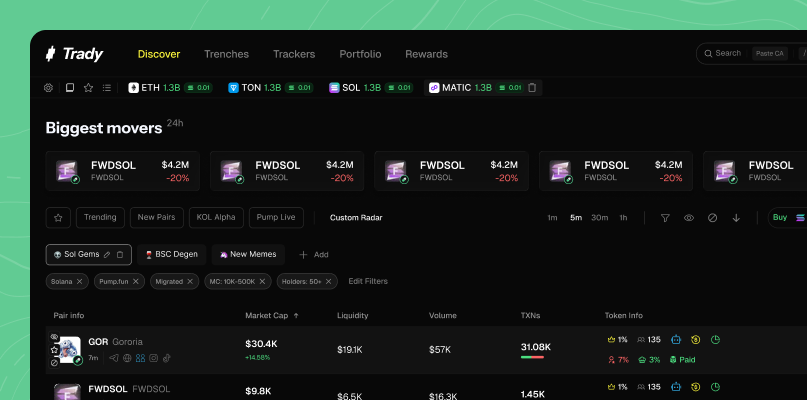Go to the Discover tab

pyautogui.click(x=159, y=54)
